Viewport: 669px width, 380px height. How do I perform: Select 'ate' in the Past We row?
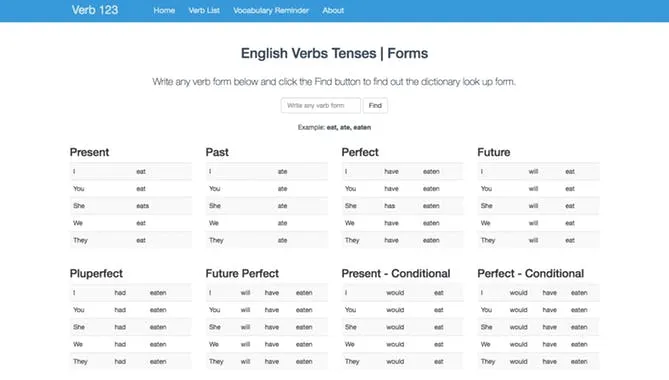pos(282,223)
